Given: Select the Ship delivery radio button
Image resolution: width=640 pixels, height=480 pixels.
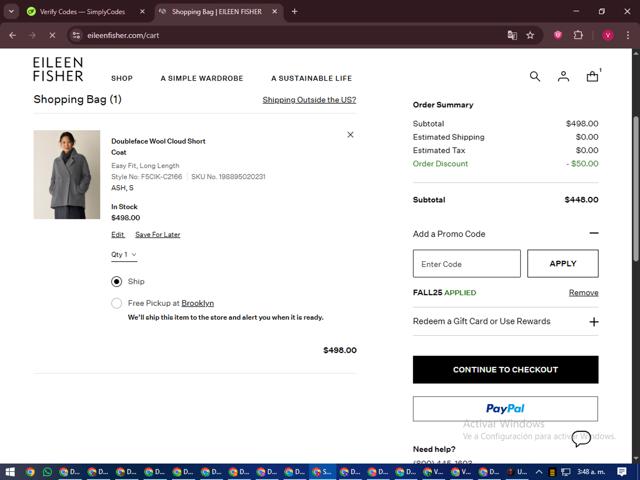Looking at the screenshot, I should (116, 282).
